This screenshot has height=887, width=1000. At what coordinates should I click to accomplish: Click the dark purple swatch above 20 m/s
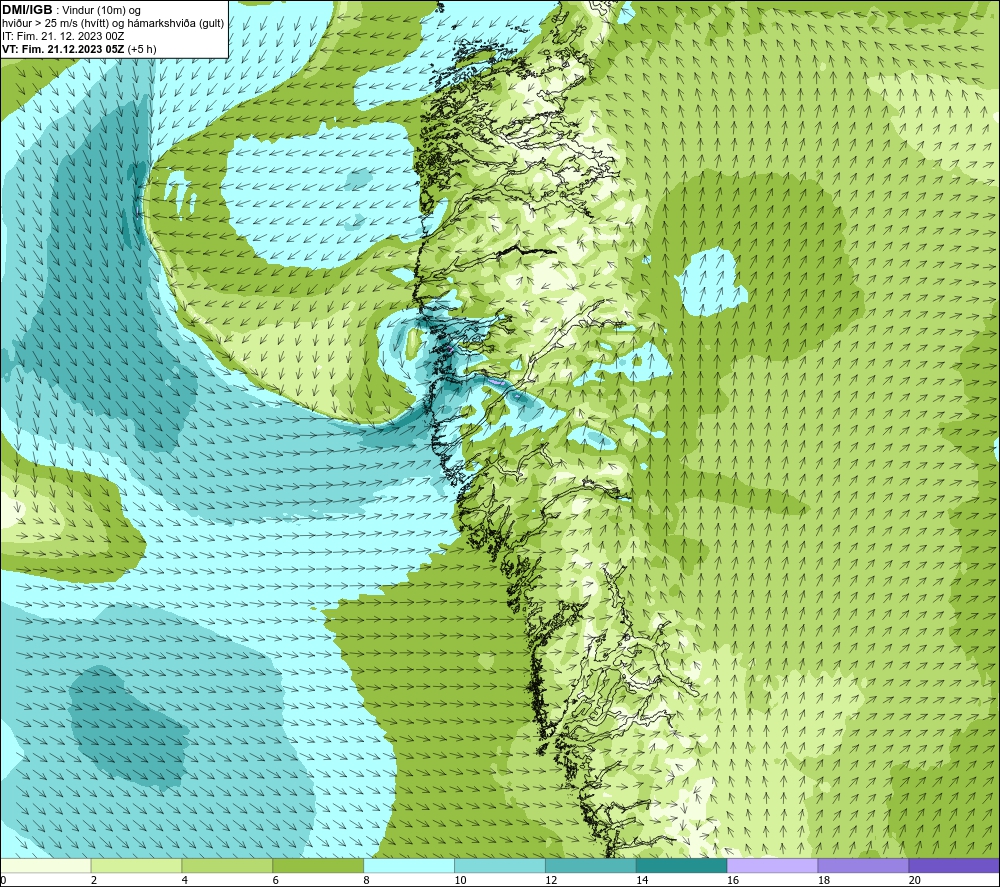click(x=954, y=866)
